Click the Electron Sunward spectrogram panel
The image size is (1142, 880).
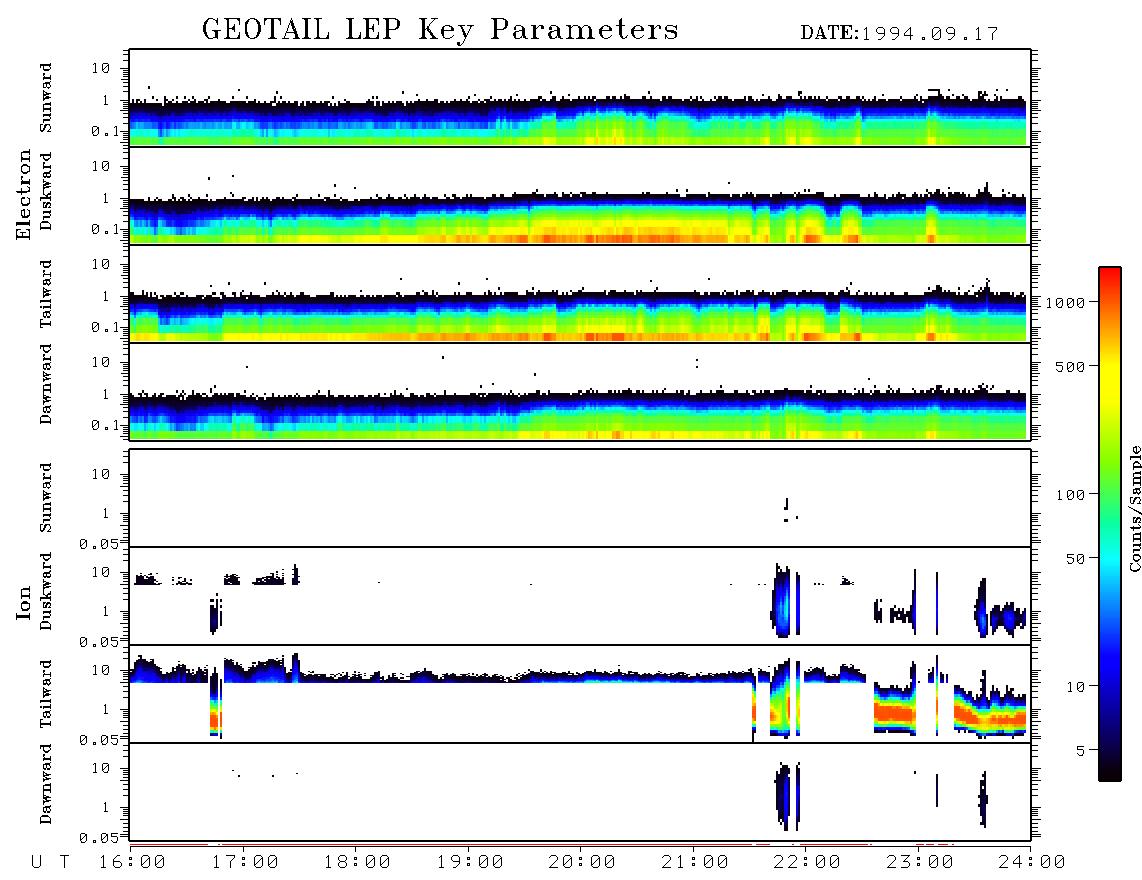coord(580,98)
